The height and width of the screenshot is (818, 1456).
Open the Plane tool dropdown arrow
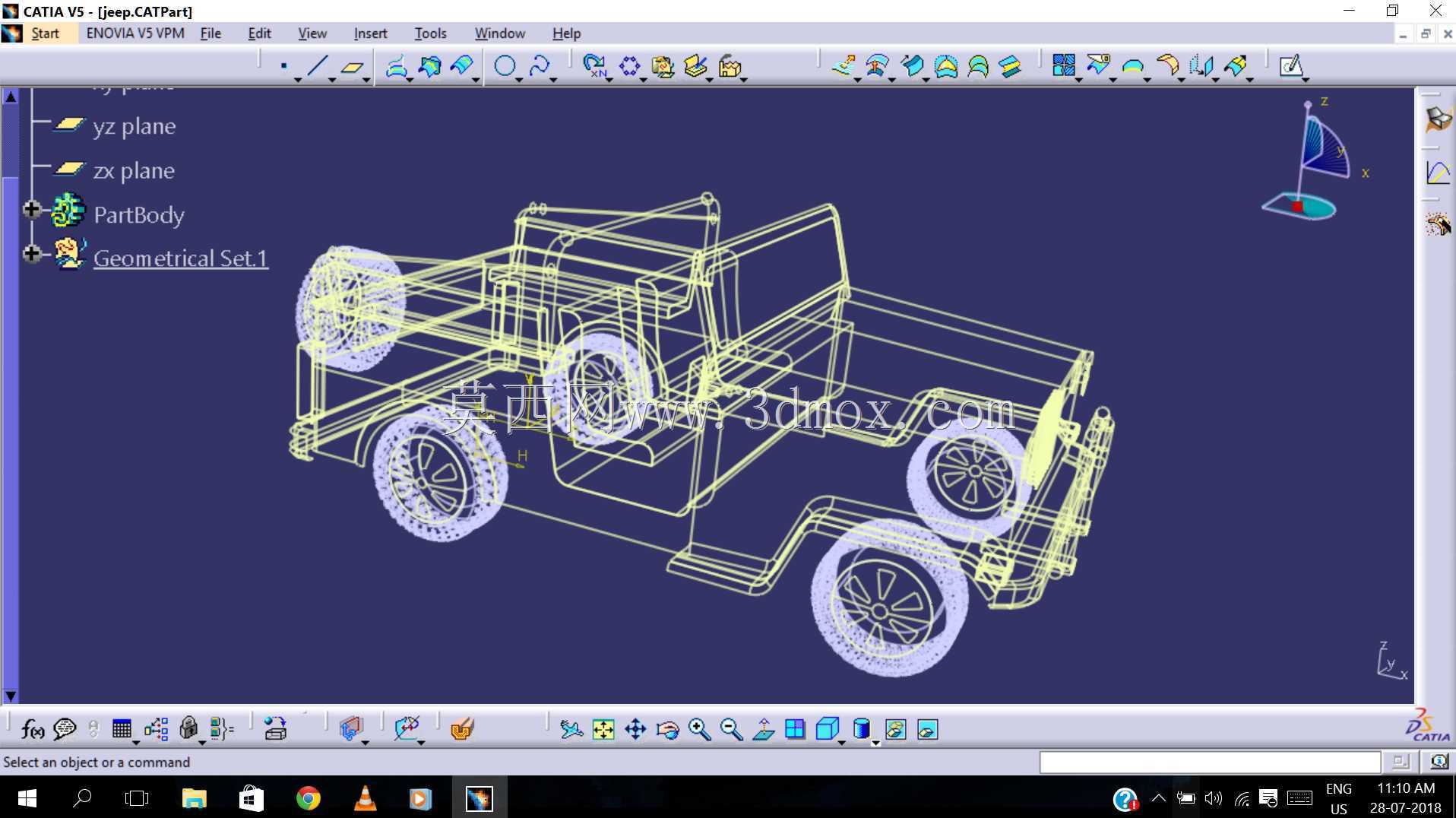(366, 80)
